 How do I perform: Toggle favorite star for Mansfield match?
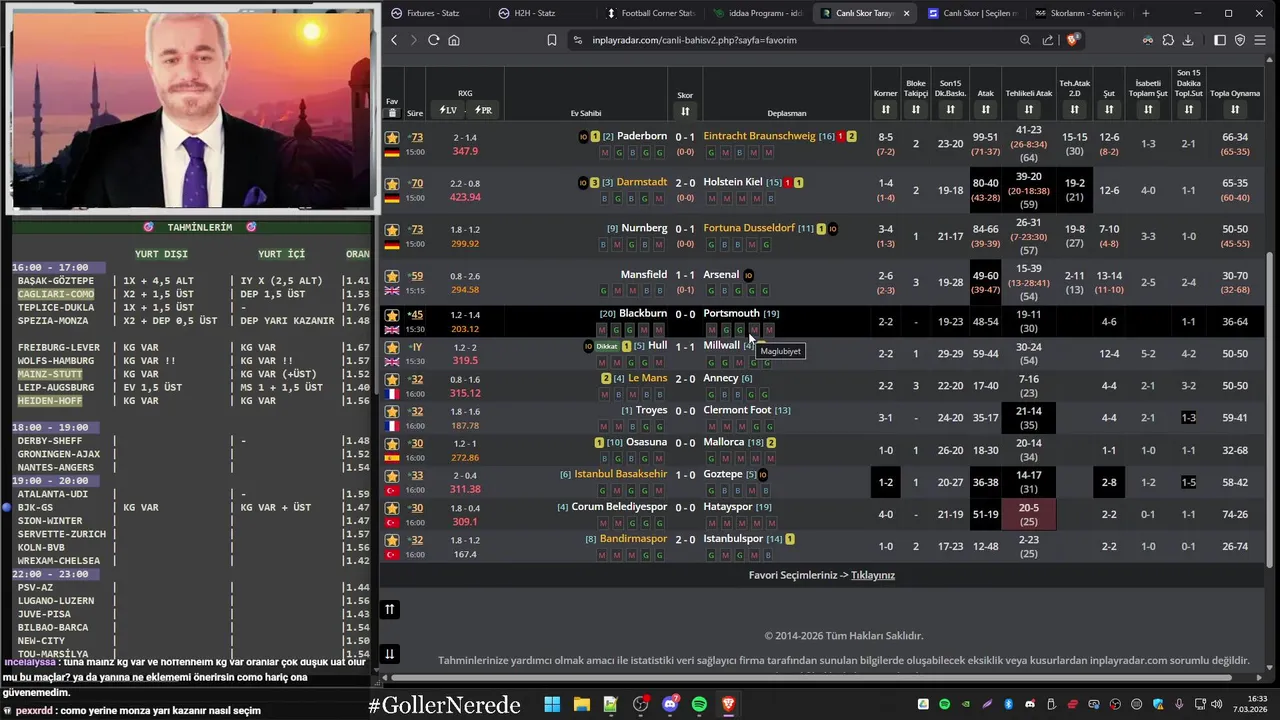coord(392,276)
